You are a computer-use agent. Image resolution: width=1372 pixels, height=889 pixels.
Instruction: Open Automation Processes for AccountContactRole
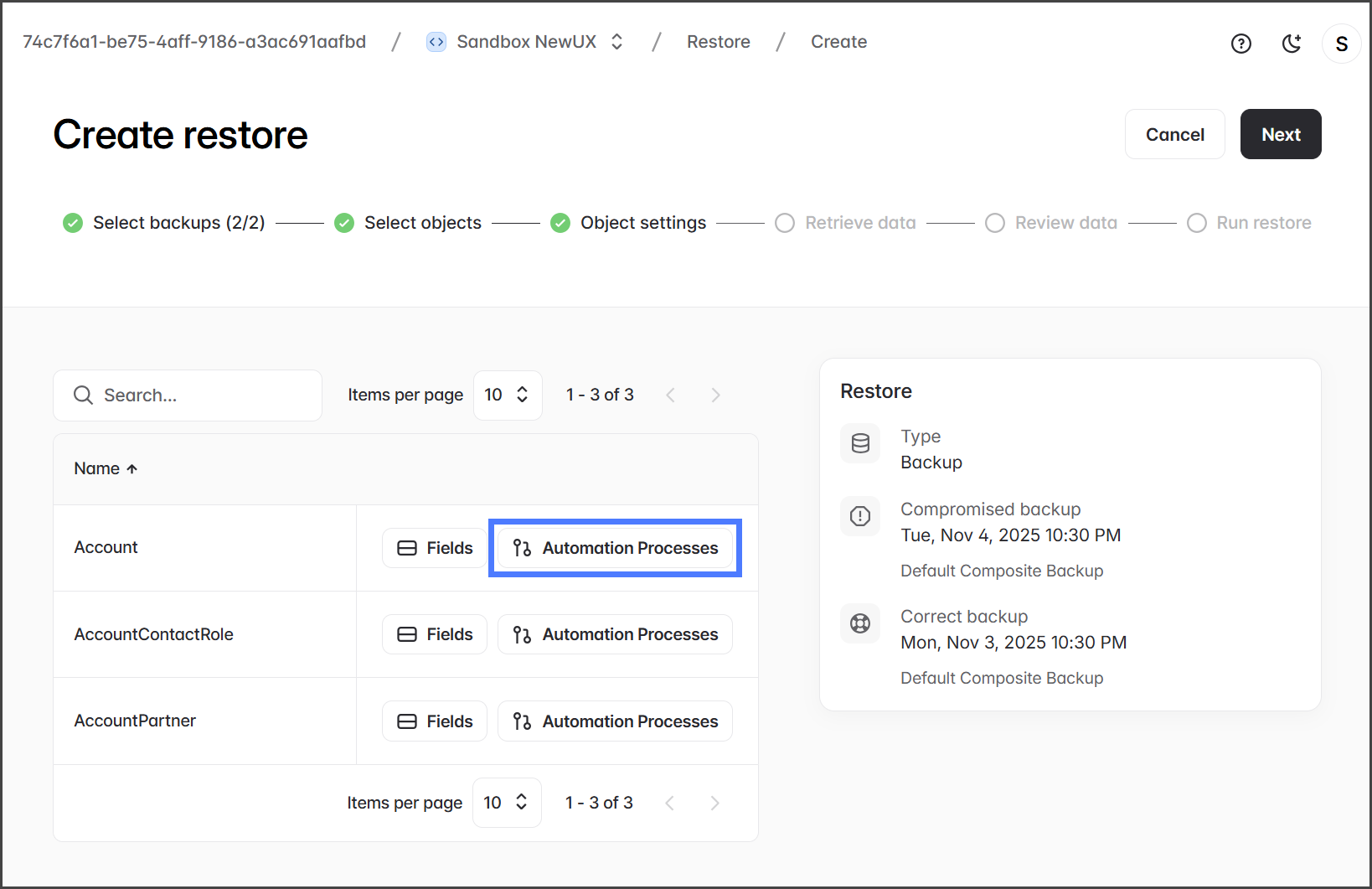tap(615, 634)
